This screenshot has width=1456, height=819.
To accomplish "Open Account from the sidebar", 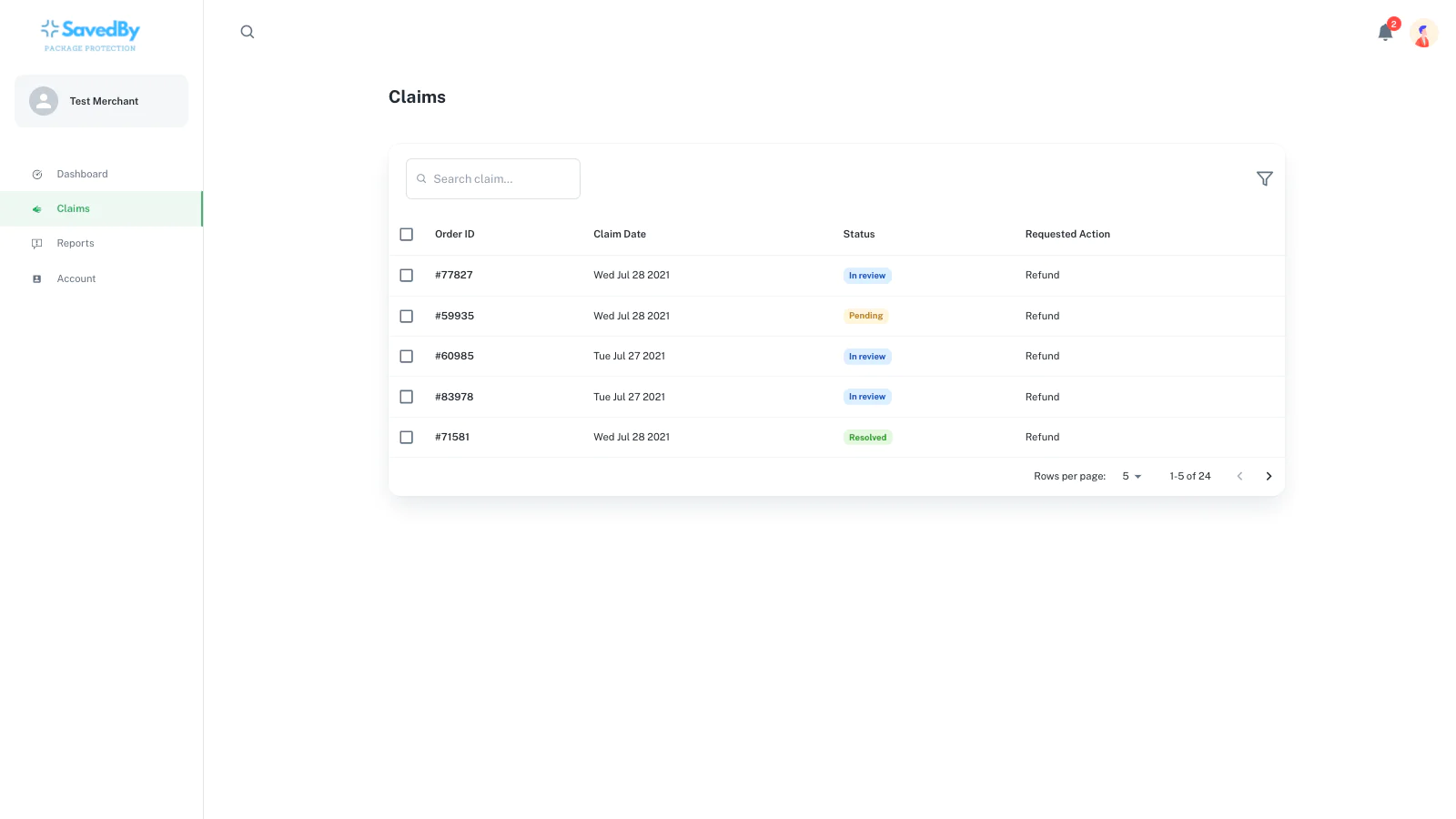I will tap(101, 279).
